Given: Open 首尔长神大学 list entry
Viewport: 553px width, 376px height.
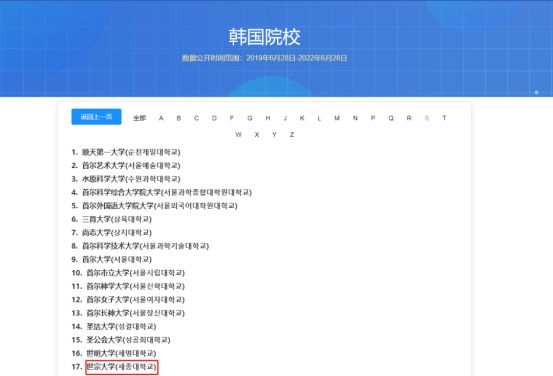Looking at the screenshot, I should pyautogui.click(x=135, y=313).
